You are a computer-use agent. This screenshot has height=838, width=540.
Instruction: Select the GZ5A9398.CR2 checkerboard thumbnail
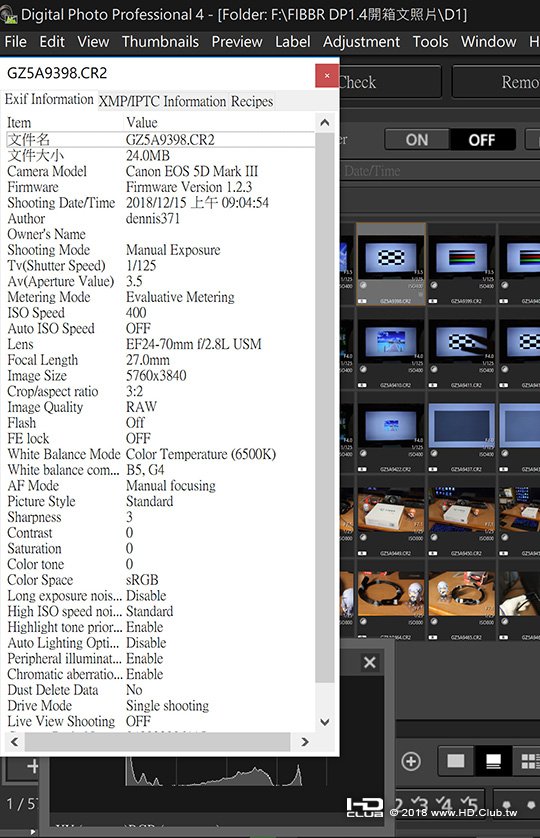[x=391, y=264]
